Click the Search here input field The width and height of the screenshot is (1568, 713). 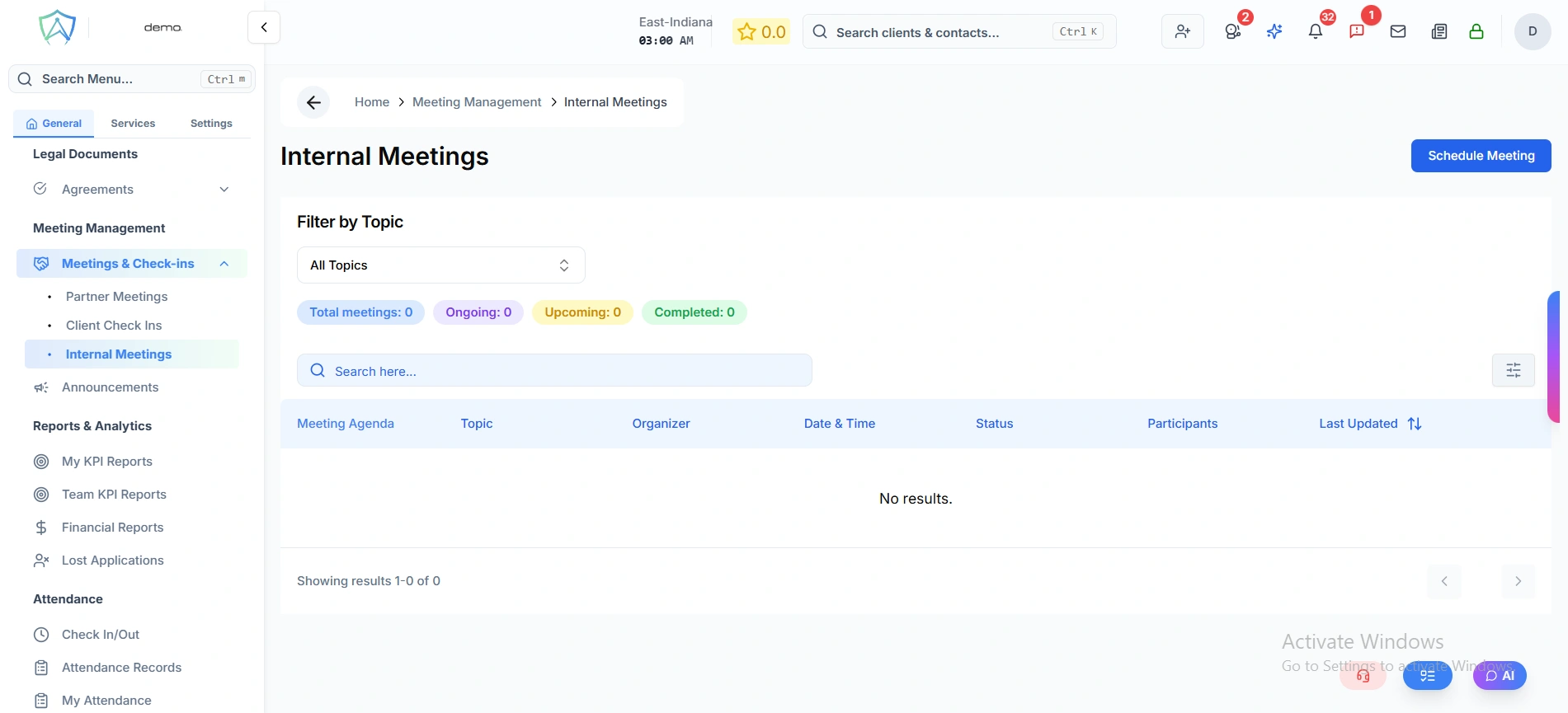(x=554, y=371)
